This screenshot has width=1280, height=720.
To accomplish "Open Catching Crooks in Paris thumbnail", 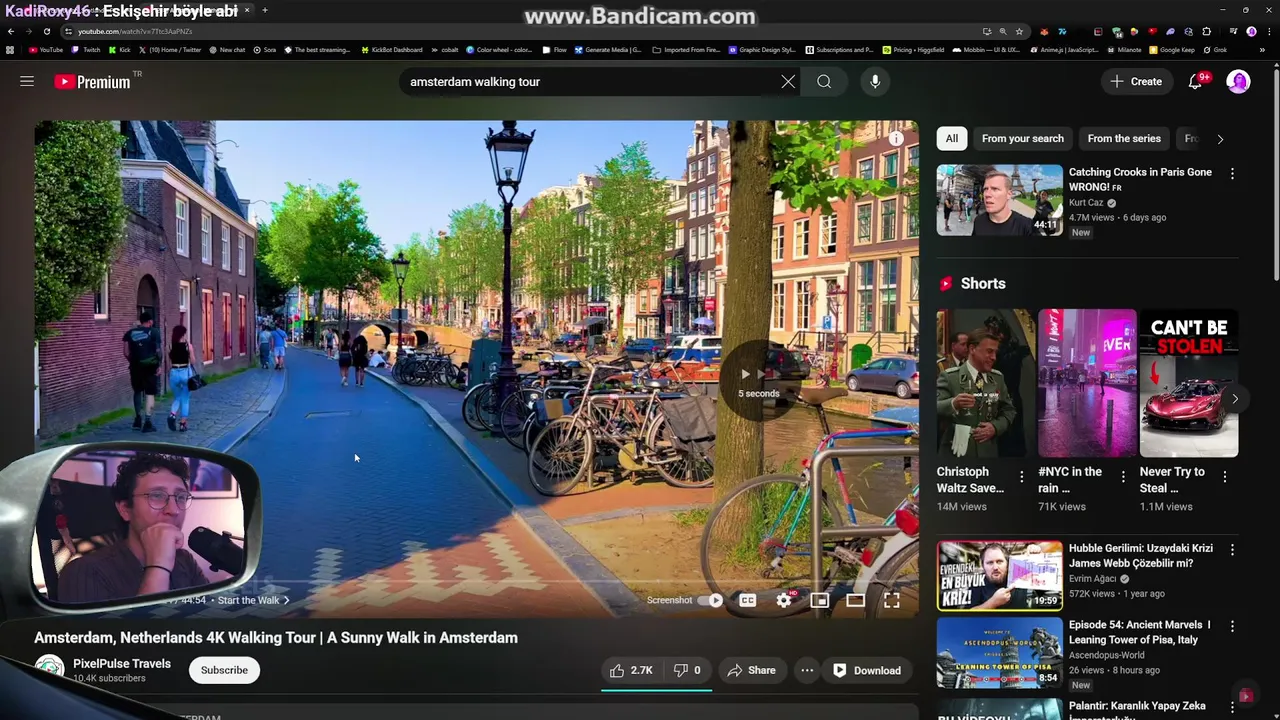I will tap(999, 200).
